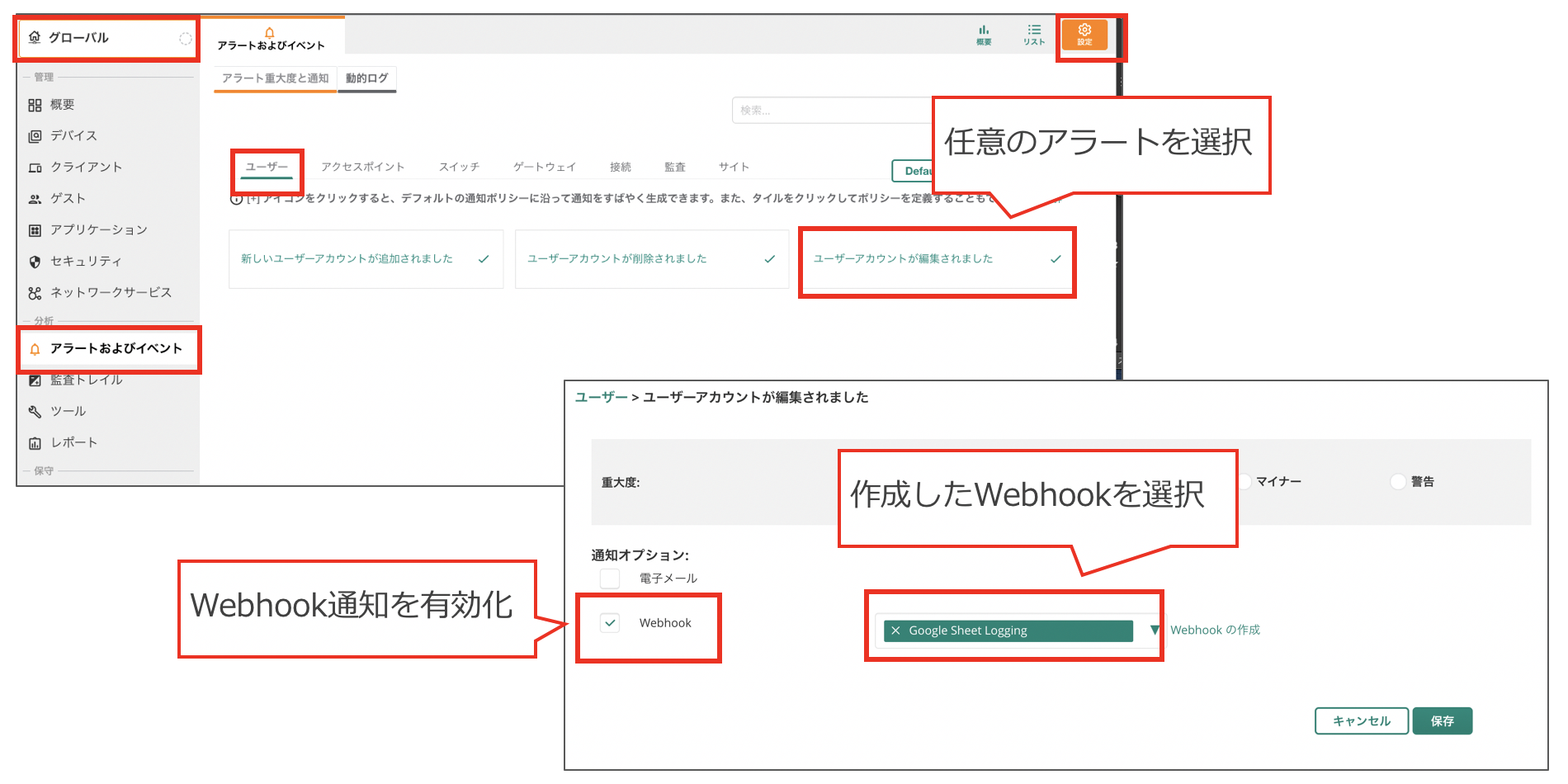Open 監査トレイル audit trail icon
The height and width of the screenshot is (784, 1568).
35,380
